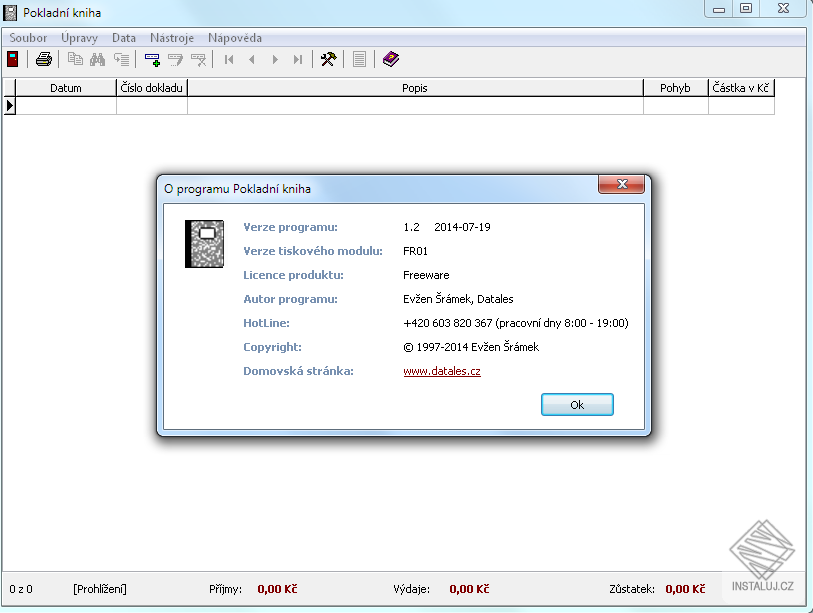Open the Úpravy menu
Image resolution: width=813 pixels, height=613 pixels.
pos(79,38)
